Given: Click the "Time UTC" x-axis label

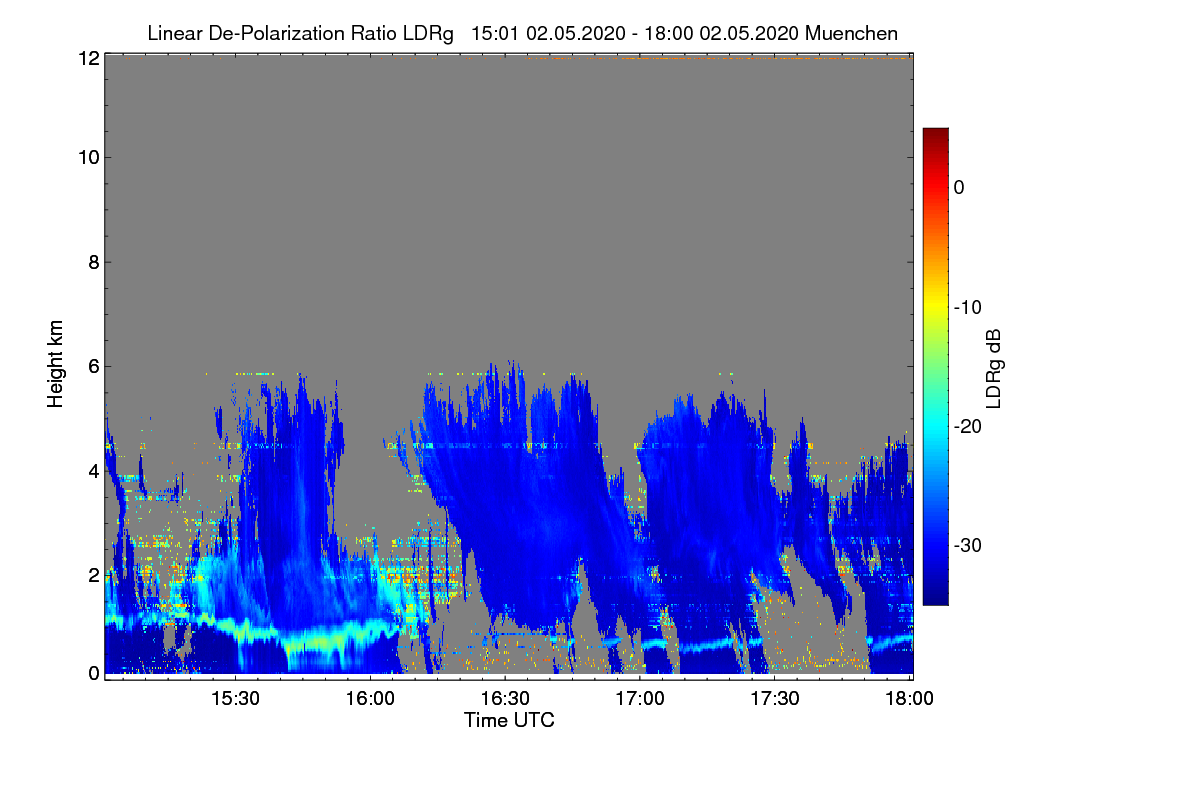Looking at the screenshot, I should [x=509, y=720].
